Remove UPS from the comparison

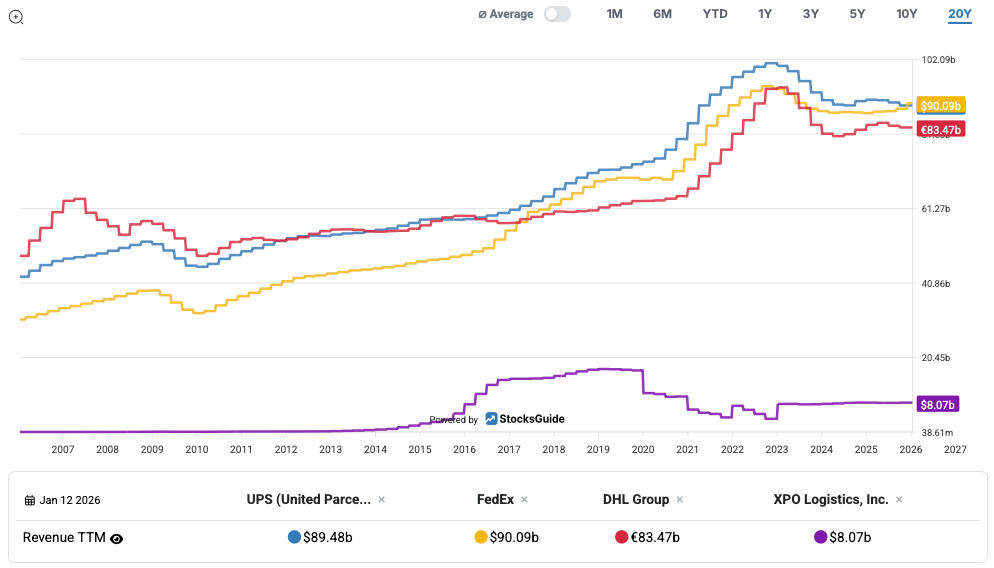pyautogui.click(x=381, y=499)
